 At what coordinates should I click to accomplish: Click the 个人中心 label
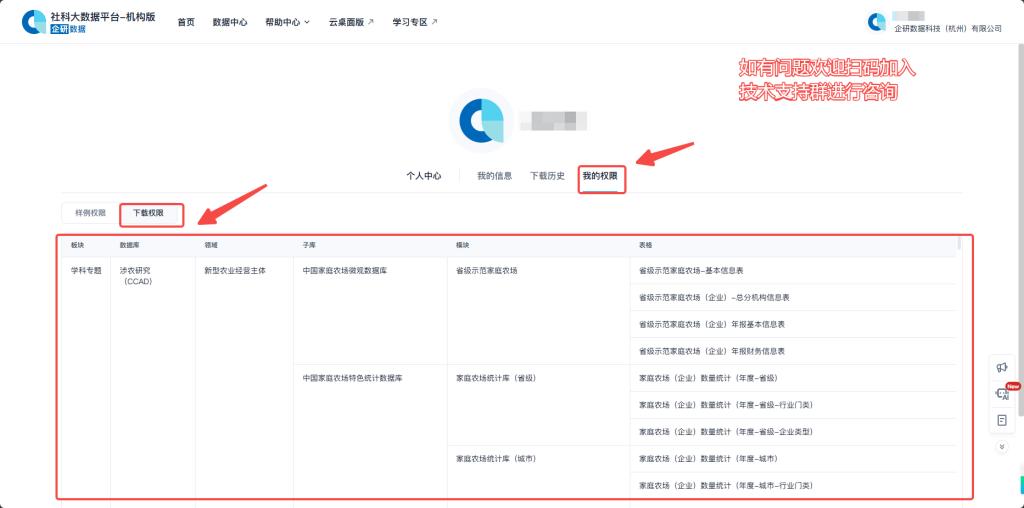[x=424, y=176]
